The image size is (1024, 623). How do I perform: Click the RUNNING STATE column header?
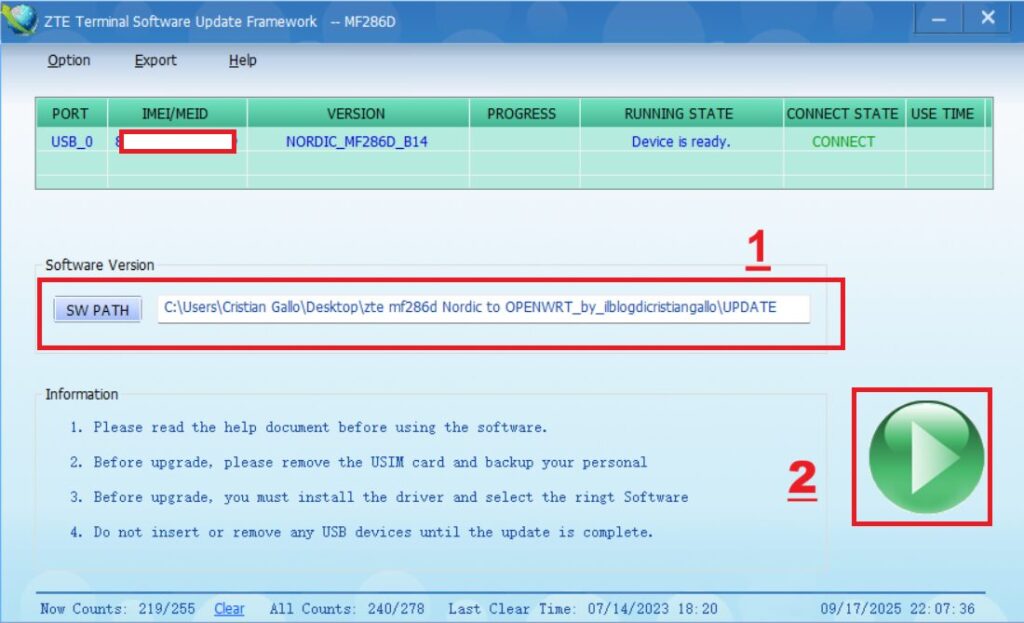coord(679,114)
